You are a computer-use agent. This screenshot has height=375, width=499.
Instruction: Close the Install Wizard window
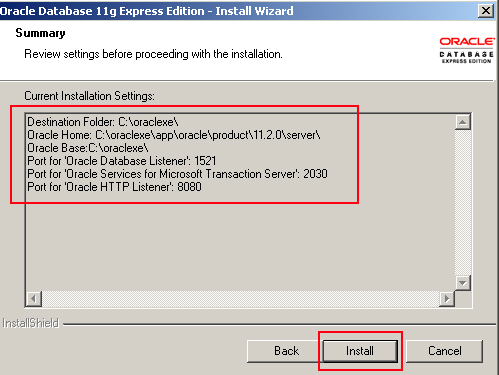click(486, 11)
